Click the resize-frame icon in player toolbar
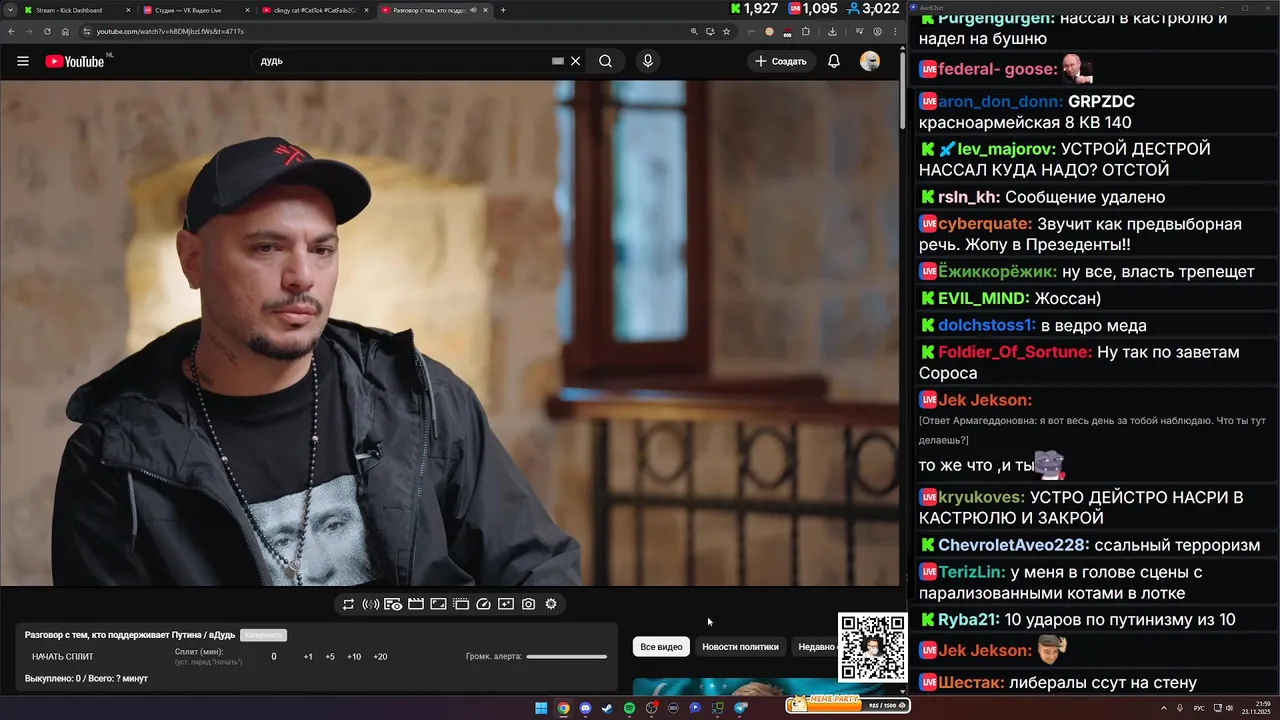Screen dimensions: 1280x720 point(438,604)
